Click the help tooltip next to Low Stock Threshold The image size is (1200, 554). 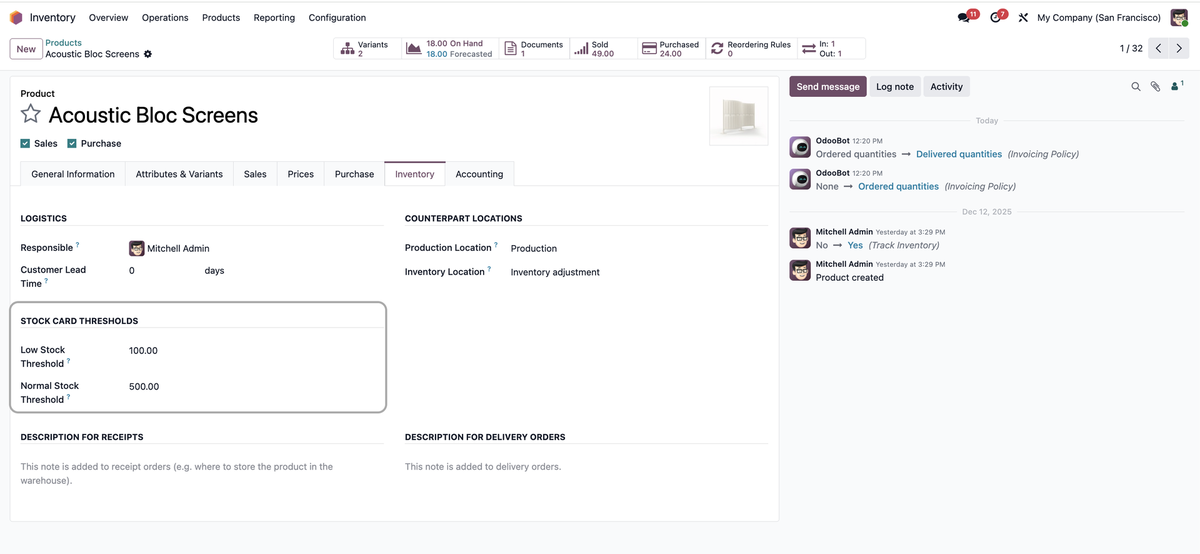coord(69,362)
